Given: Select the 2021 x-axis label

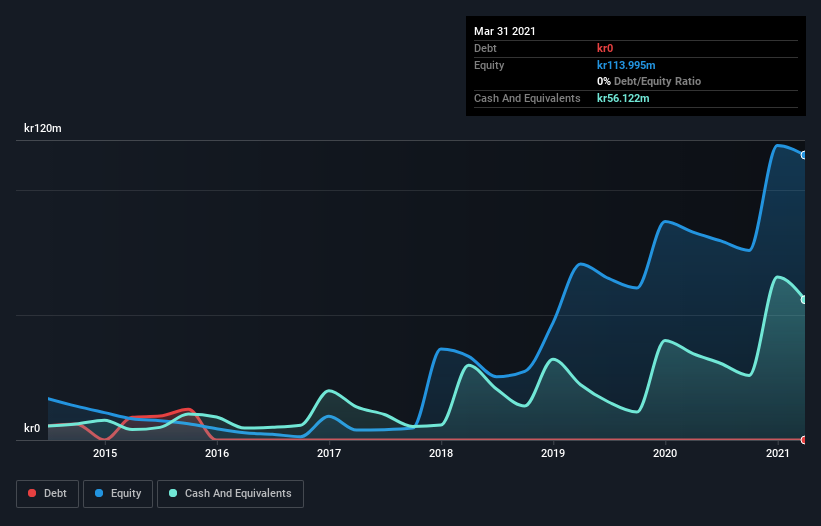Looking at the screenshot, I should click(778, 453).
